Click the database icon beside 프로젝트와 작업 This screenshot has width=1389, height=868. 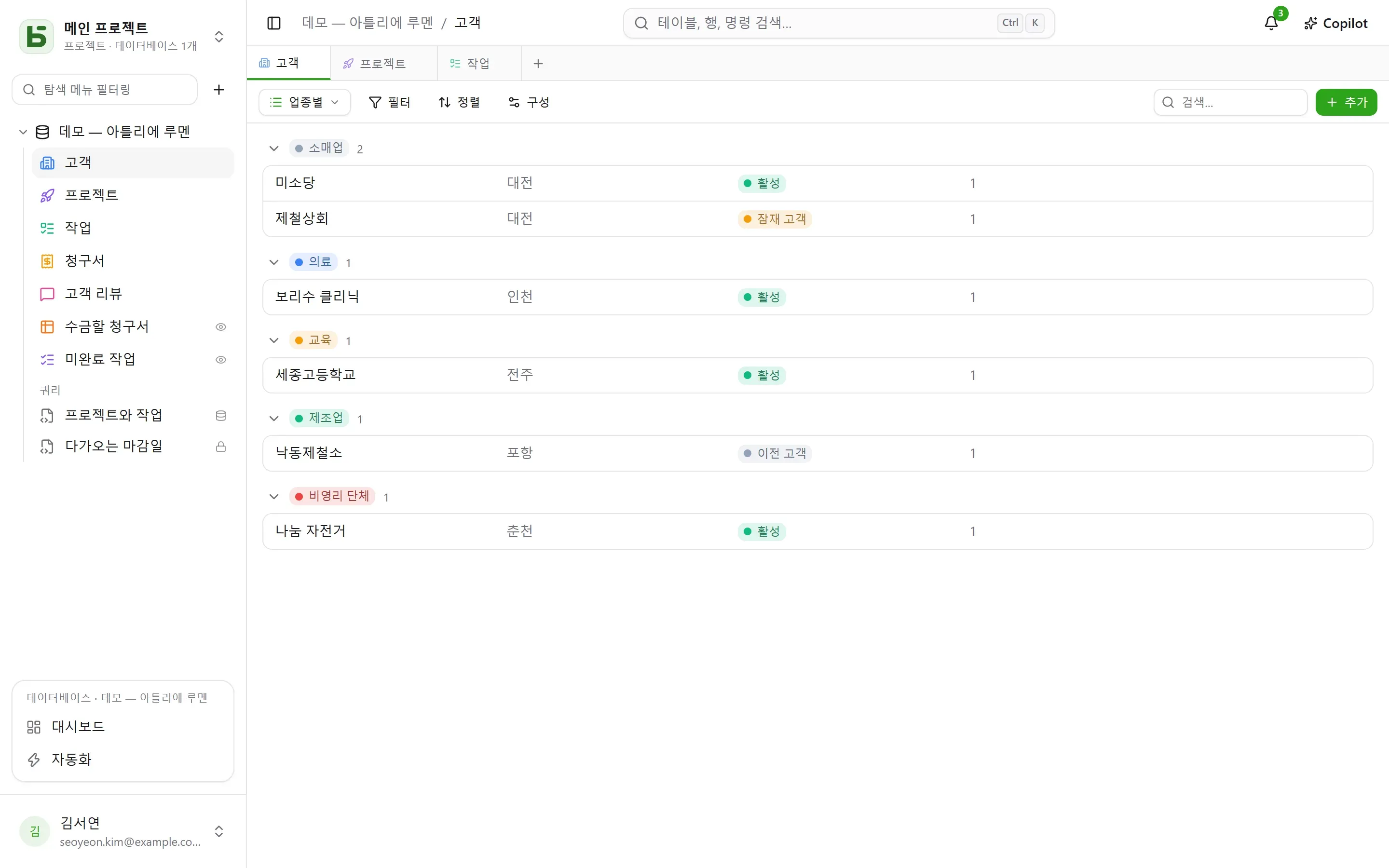point(220,416)
